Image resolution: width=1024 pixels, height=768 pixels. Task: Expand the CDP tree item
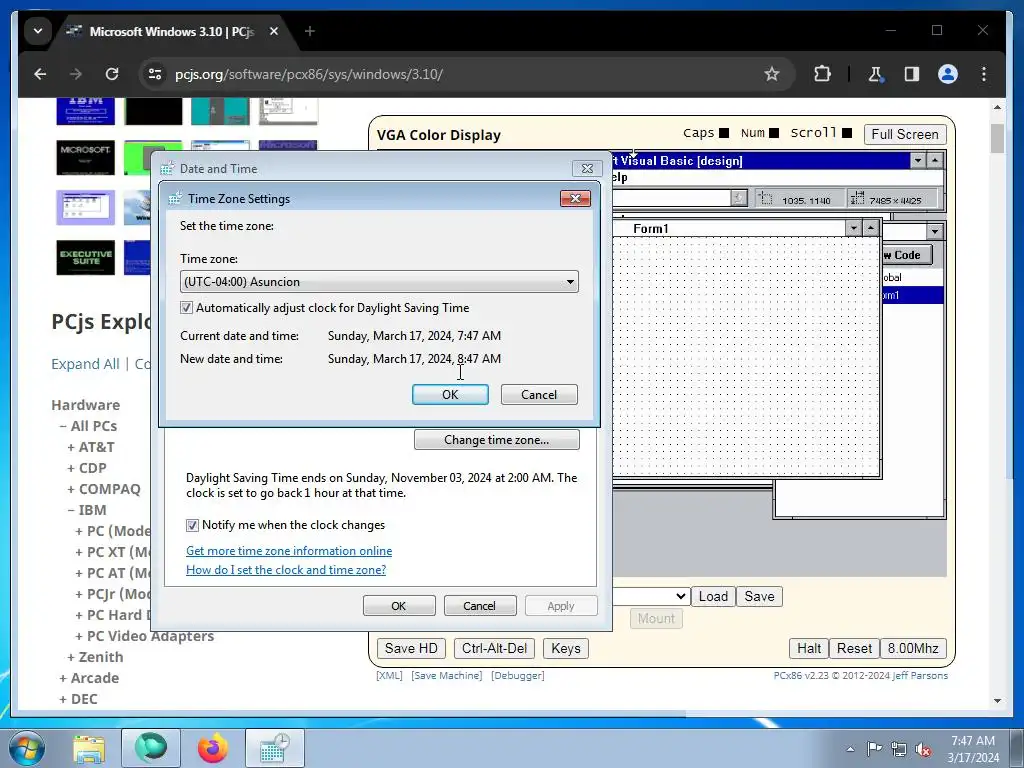pos(87,468)
